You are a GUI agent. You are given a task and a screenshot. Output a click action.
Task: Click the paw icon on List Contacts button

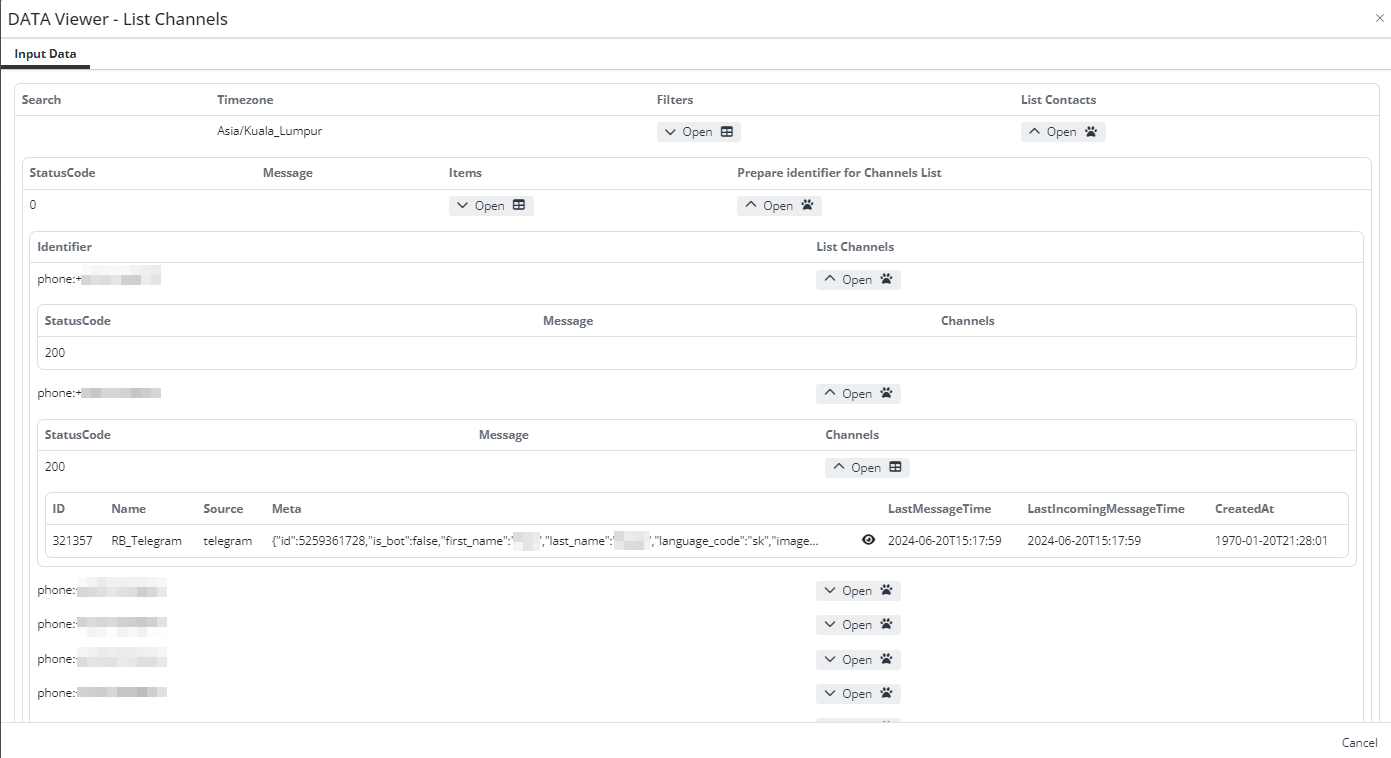point(1091,132)
